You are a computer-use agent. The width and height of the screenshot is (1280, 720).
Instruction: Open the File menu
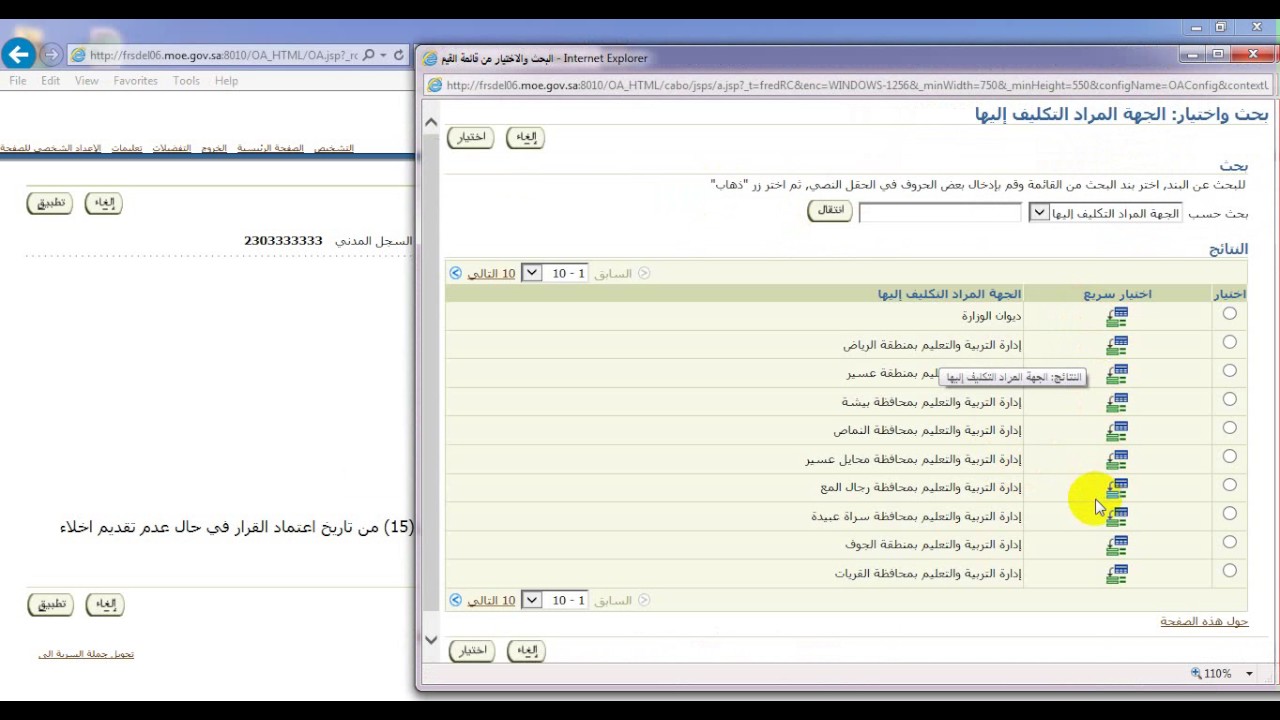coord(18,81)
